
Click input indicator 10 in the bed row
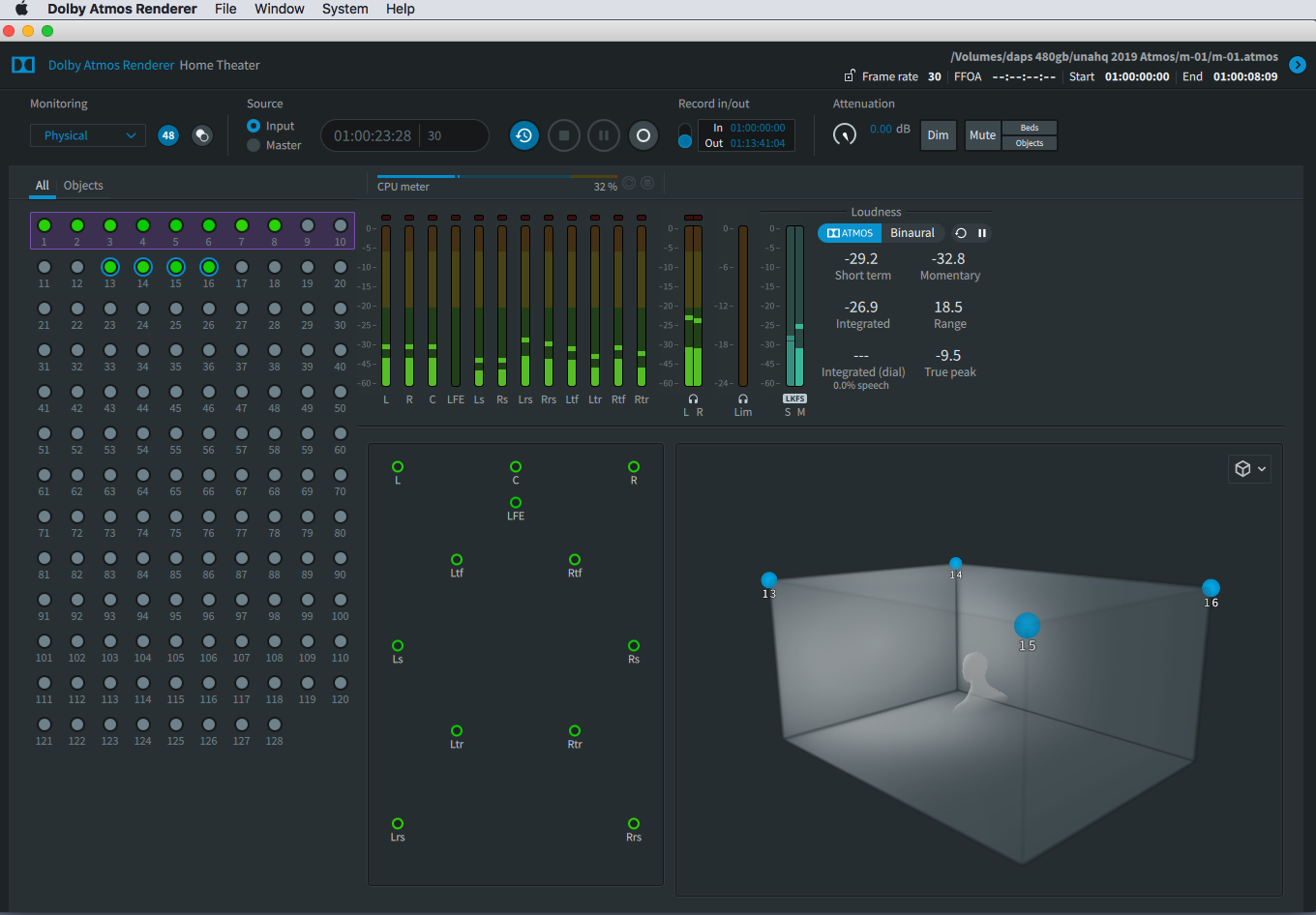tap(341, 225)
